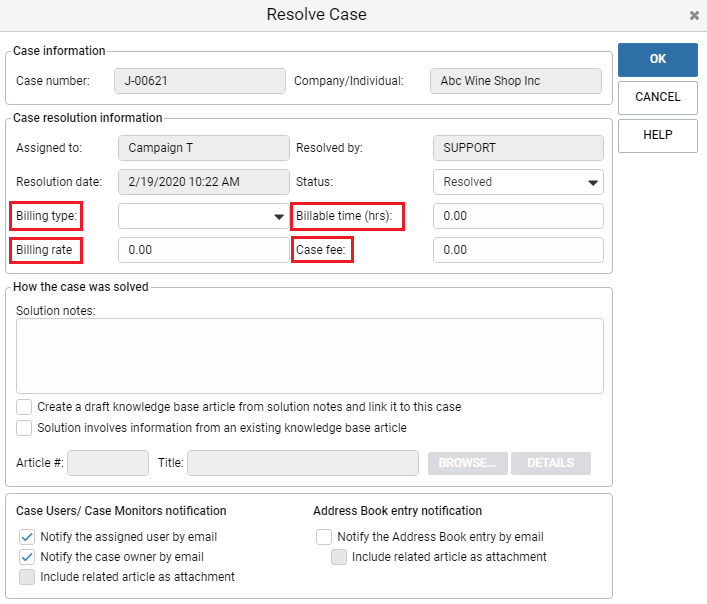Uncheck Notify the assigned user by email

(x=27, y=537)
